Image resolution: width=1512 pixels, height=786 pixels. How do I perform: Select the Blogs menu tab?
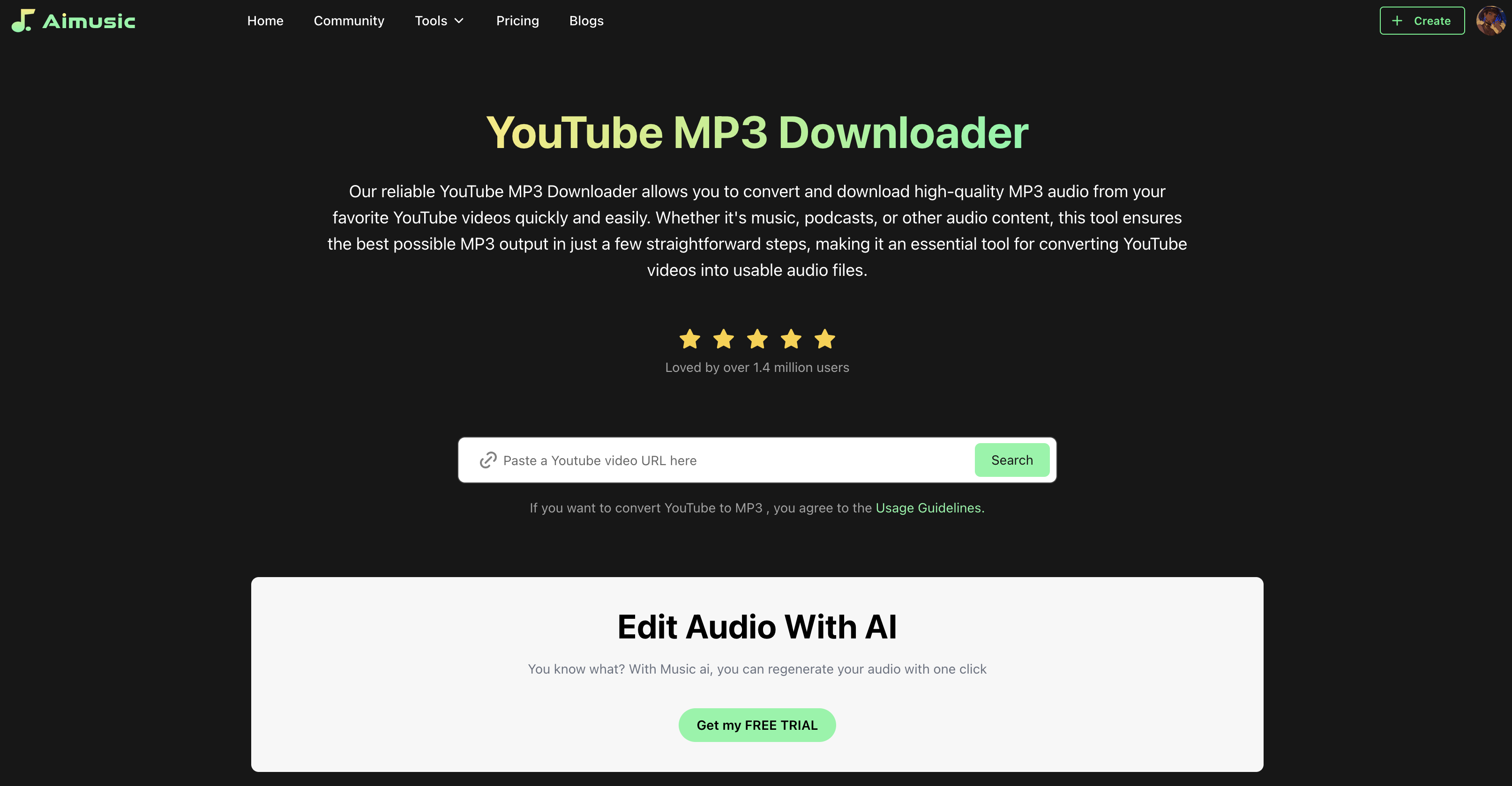[586, 20]
